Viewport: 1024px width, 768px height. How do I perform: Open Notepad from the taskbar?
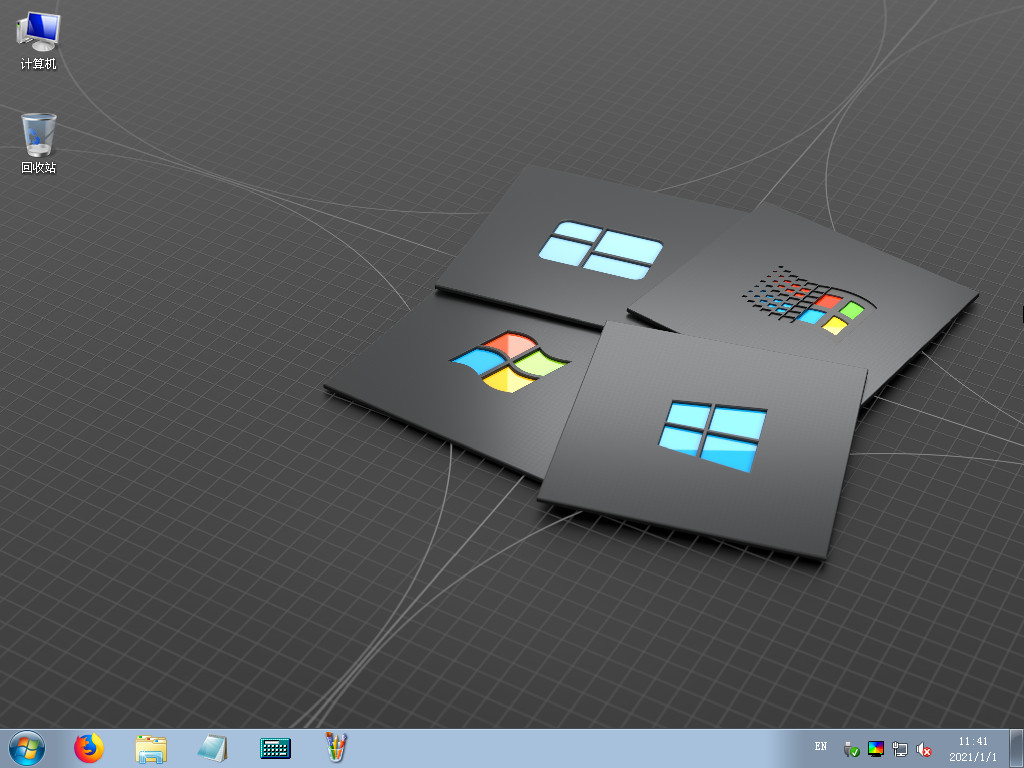(x=212, y=747)
